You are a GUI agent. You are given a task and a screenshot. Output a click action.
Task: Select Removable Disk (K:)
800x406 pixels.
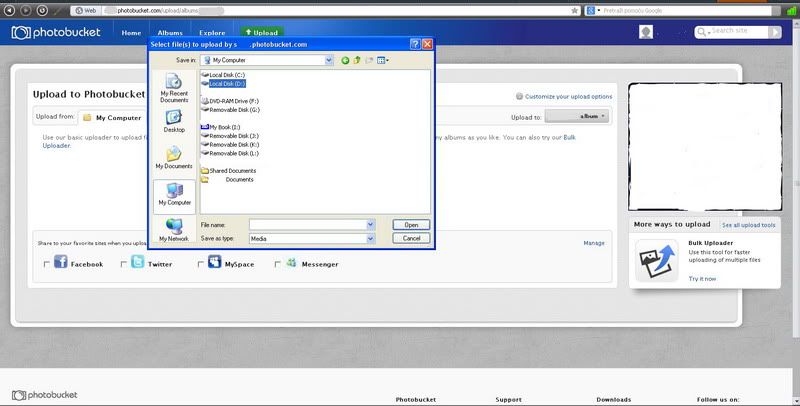[x=230, y=145]
